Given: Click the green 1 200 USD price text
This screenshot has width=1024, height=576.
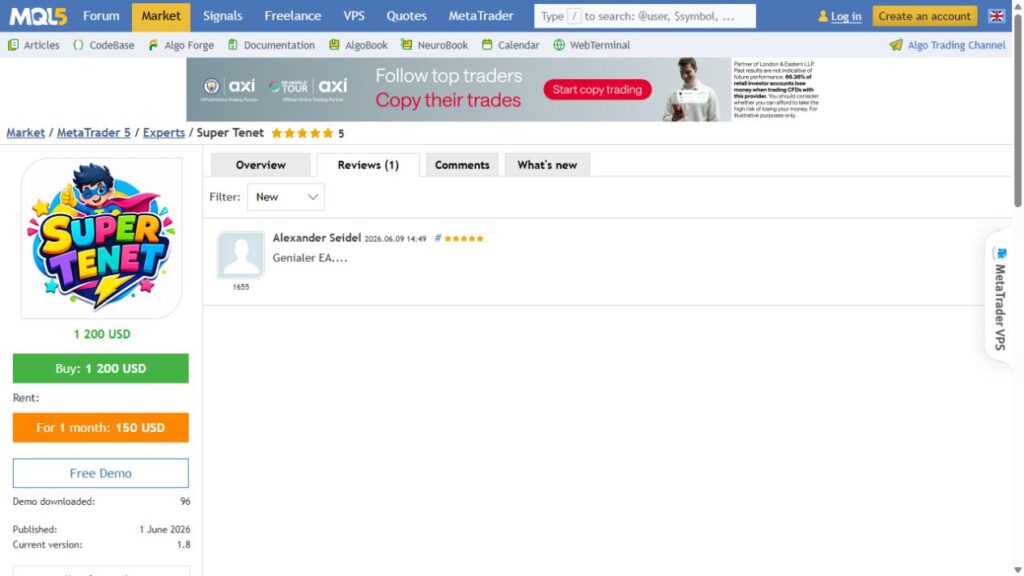Looking at the screenshot, I should [102, 334].
